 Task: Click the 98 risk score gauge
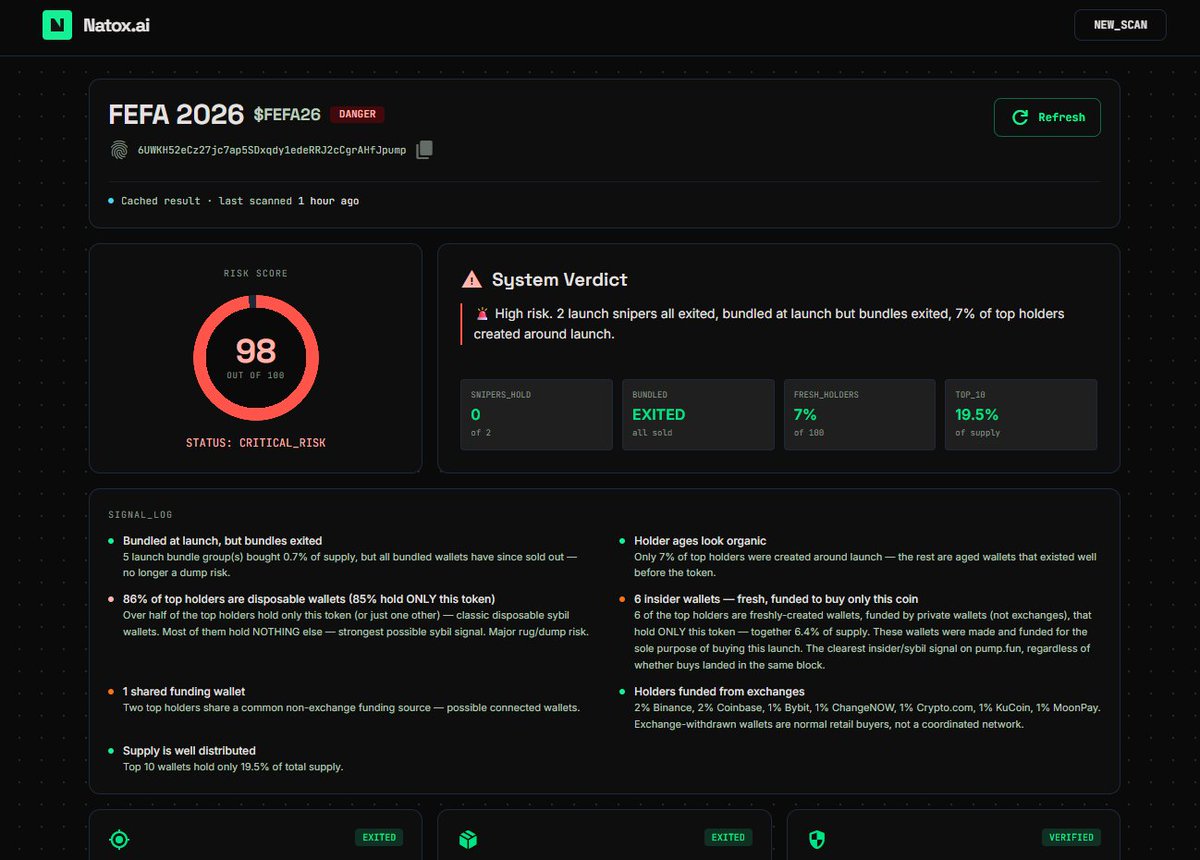point(256,357)
